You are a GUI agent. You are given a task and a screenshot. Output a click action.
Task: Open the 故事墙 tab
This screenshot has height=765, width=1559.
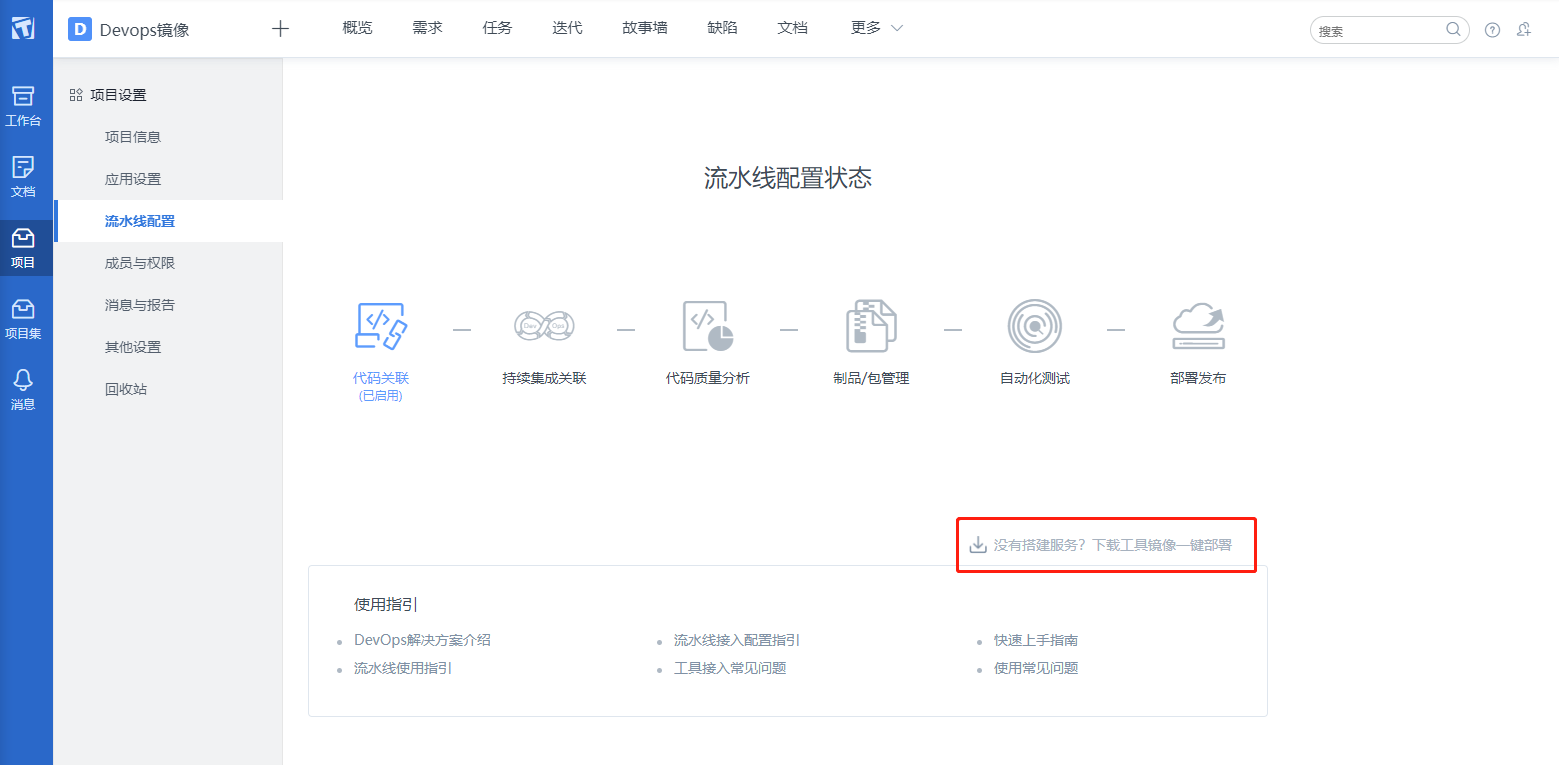point(645,28)
